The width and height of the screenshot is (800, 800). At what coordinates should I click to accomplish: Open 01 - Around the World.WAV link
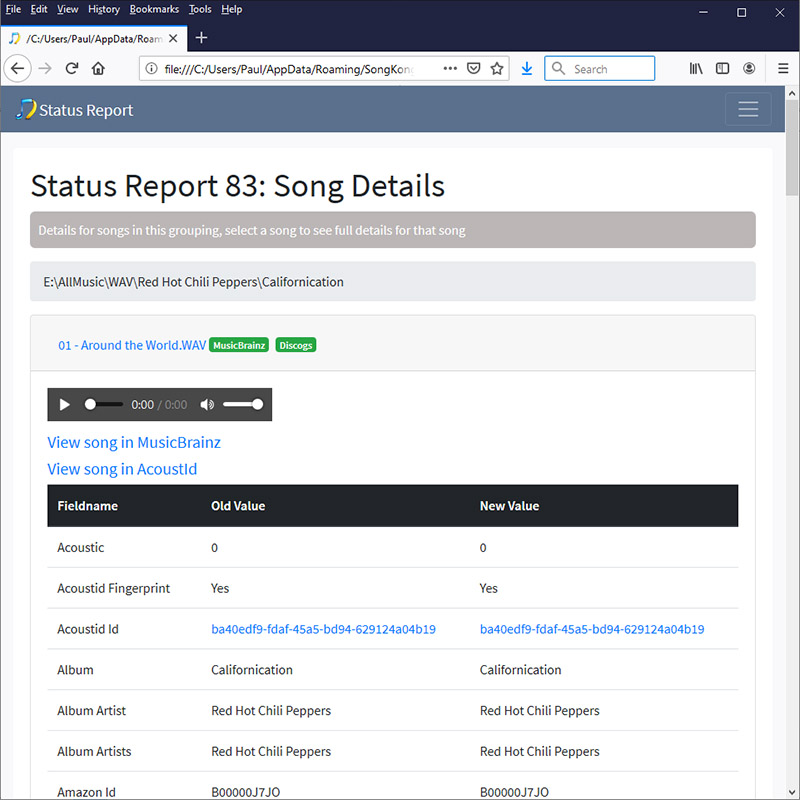click(132, 345)
